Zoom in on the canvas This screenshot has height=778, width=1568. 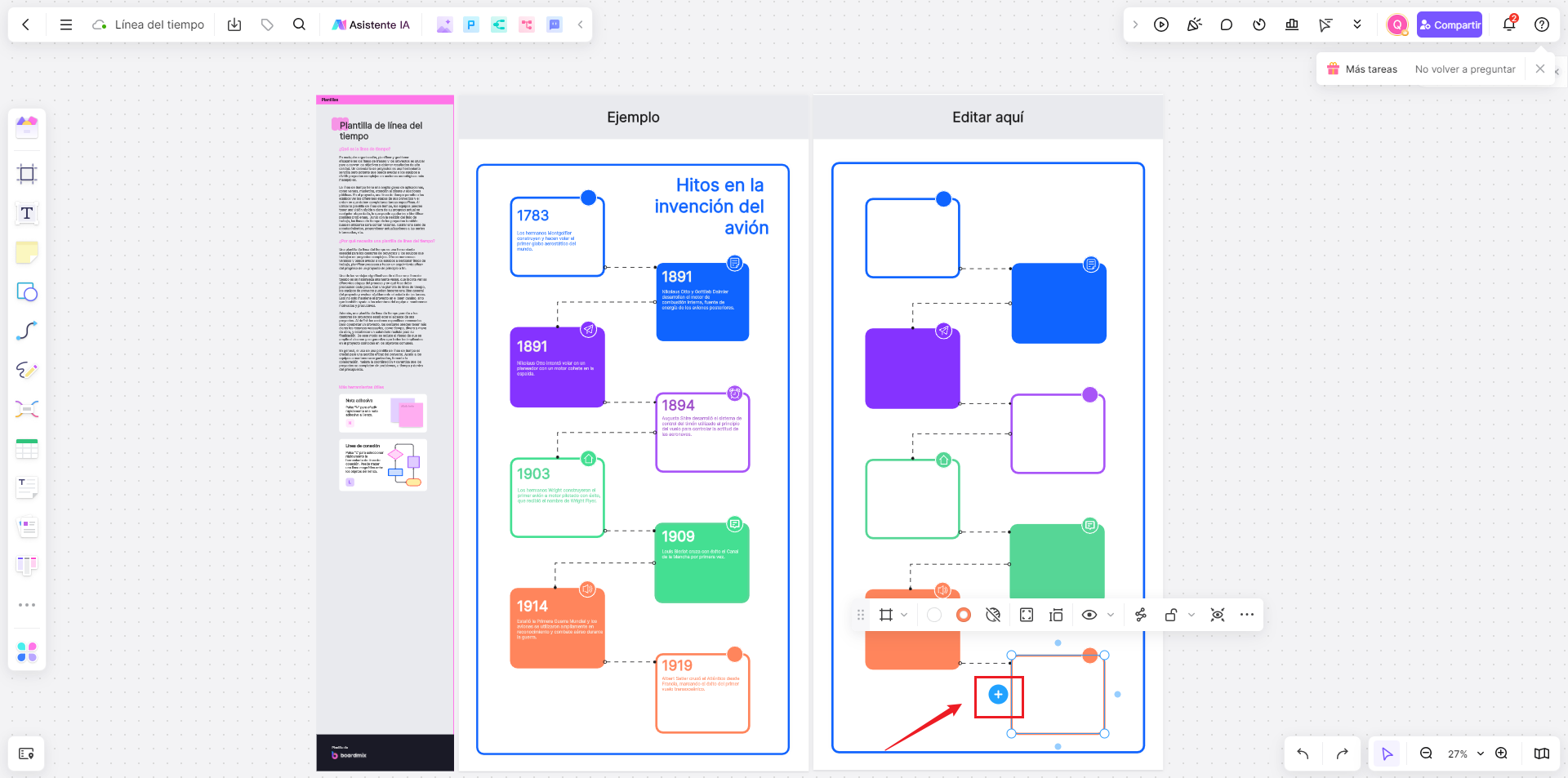tap(1501, 754)
